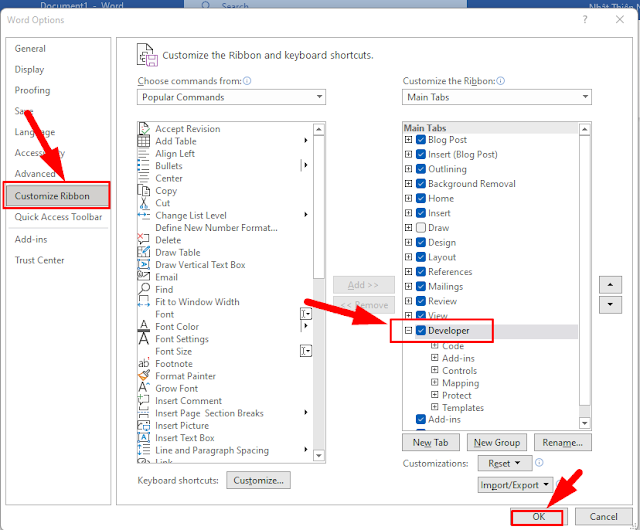Image resolution: width=640 pixels, height=530 pixels.
Task: Click the help question mark in the title bar
Action: click(x=585, y=20)
